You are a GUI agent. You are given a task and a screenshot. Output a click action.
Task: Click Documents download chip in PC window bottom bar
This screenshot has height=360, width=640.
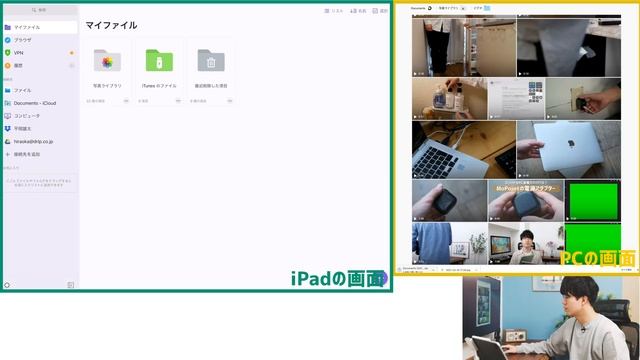pyautogui.click(x=416, y=269)
